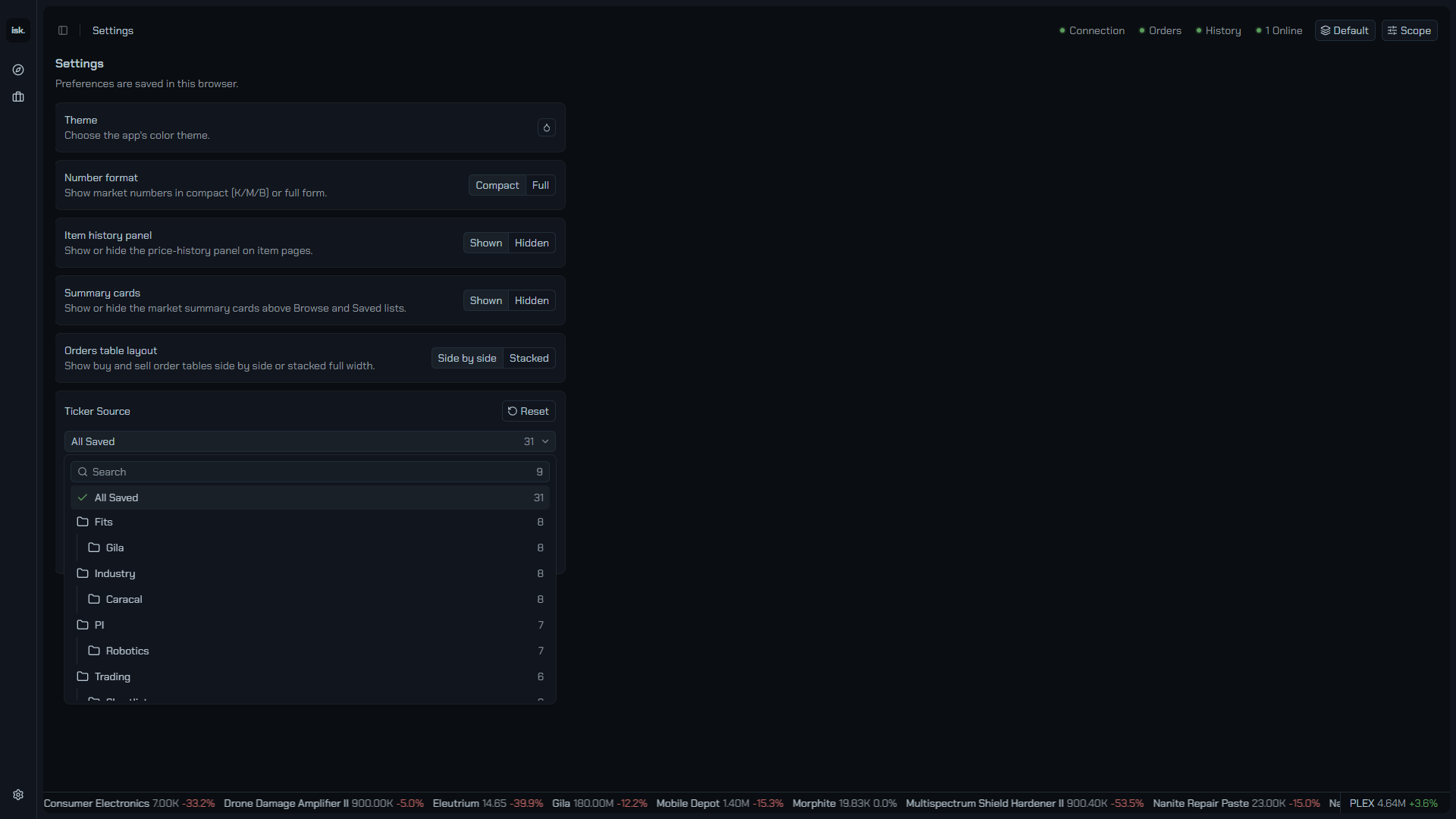Select the Industry folder option
The image size is (1456, 819).
point(310,573)
